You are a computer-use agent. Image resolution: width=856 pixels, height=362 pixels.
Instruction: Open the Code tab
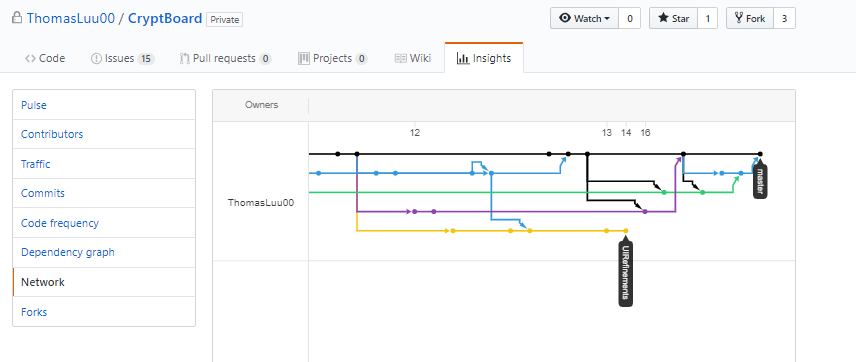(x=45, y=58)
